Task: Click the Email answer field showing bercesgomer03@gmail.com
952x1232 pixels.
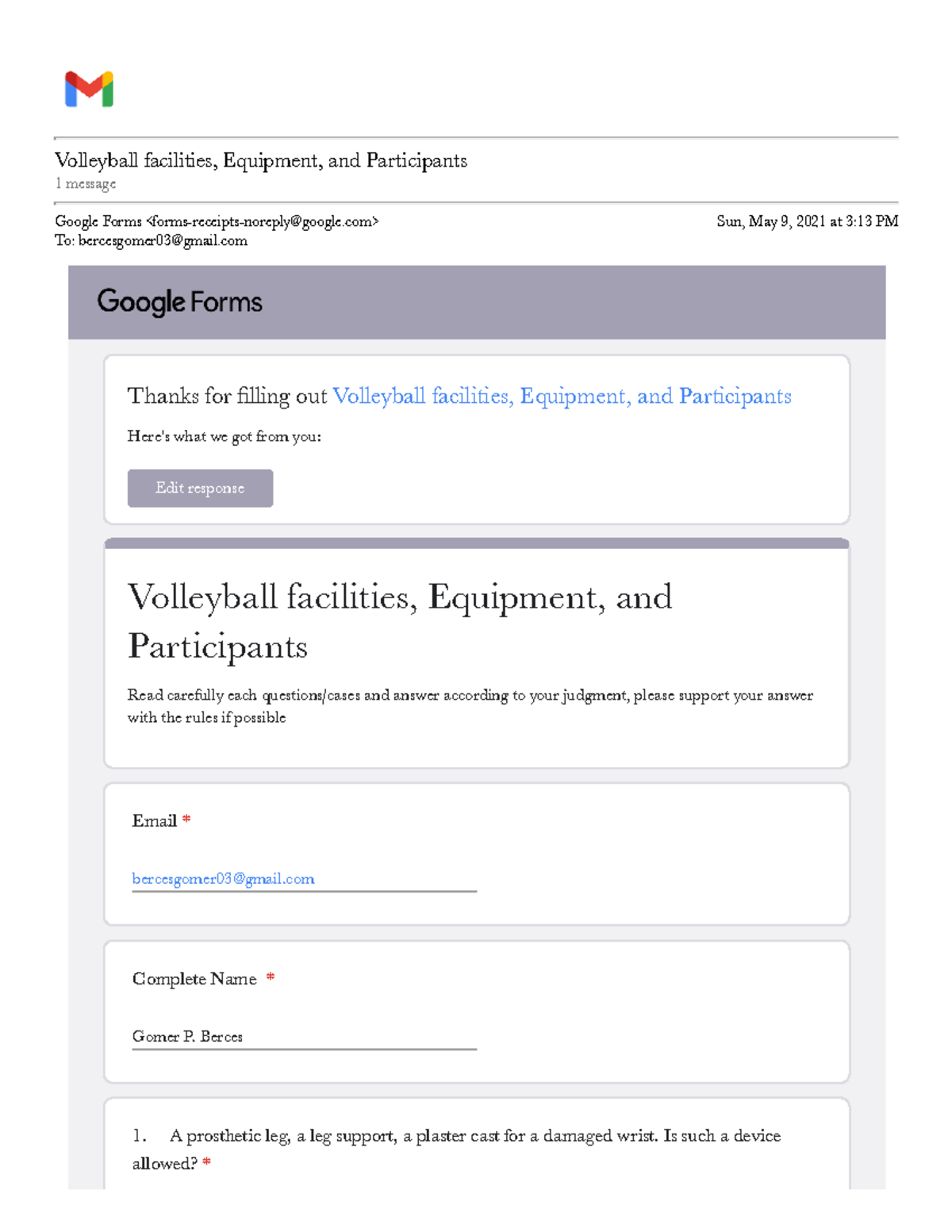Action: coord(224,878)
